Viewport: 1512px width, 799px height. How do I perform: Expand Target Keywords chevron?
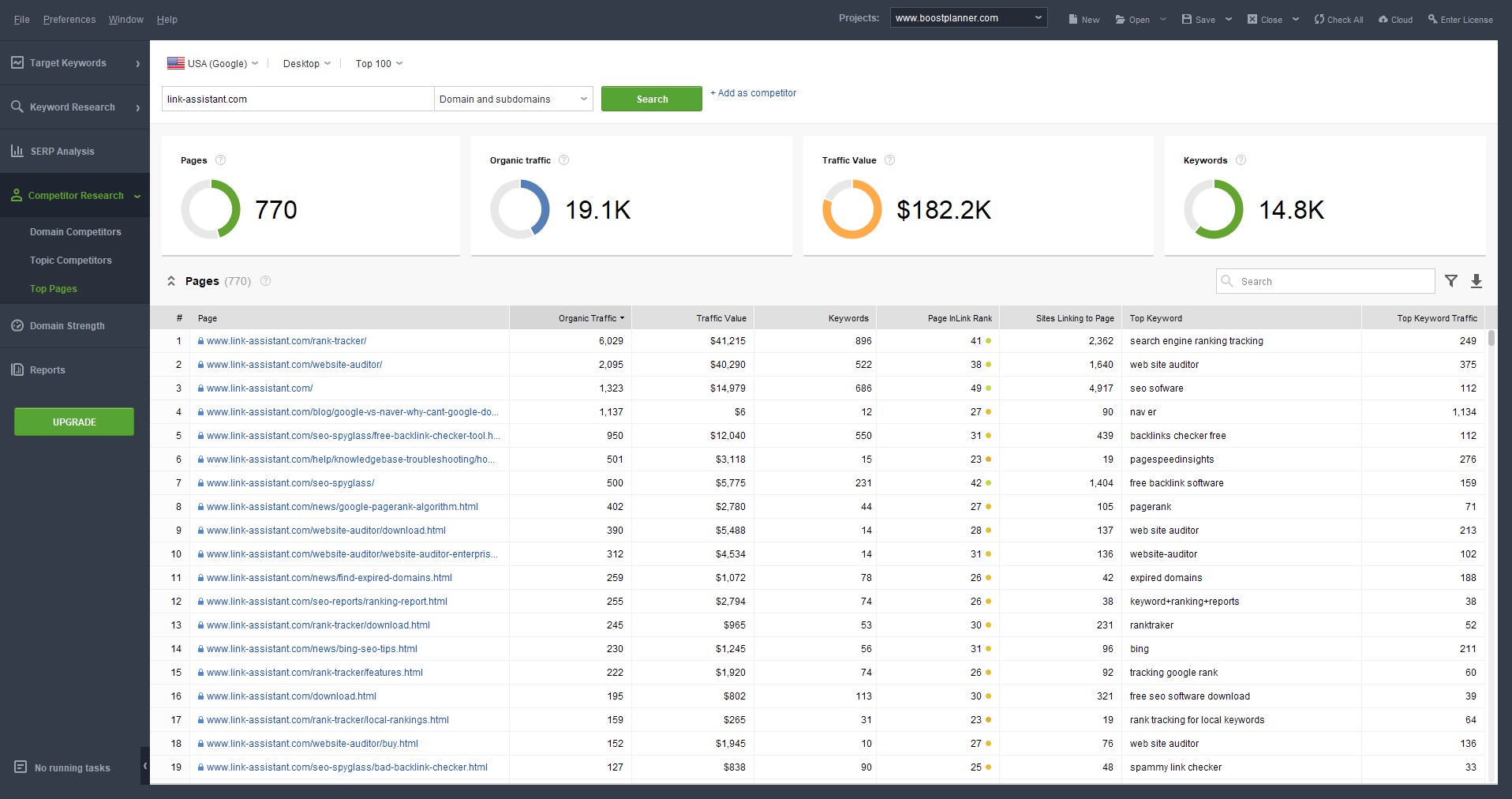tap(138, 63)
